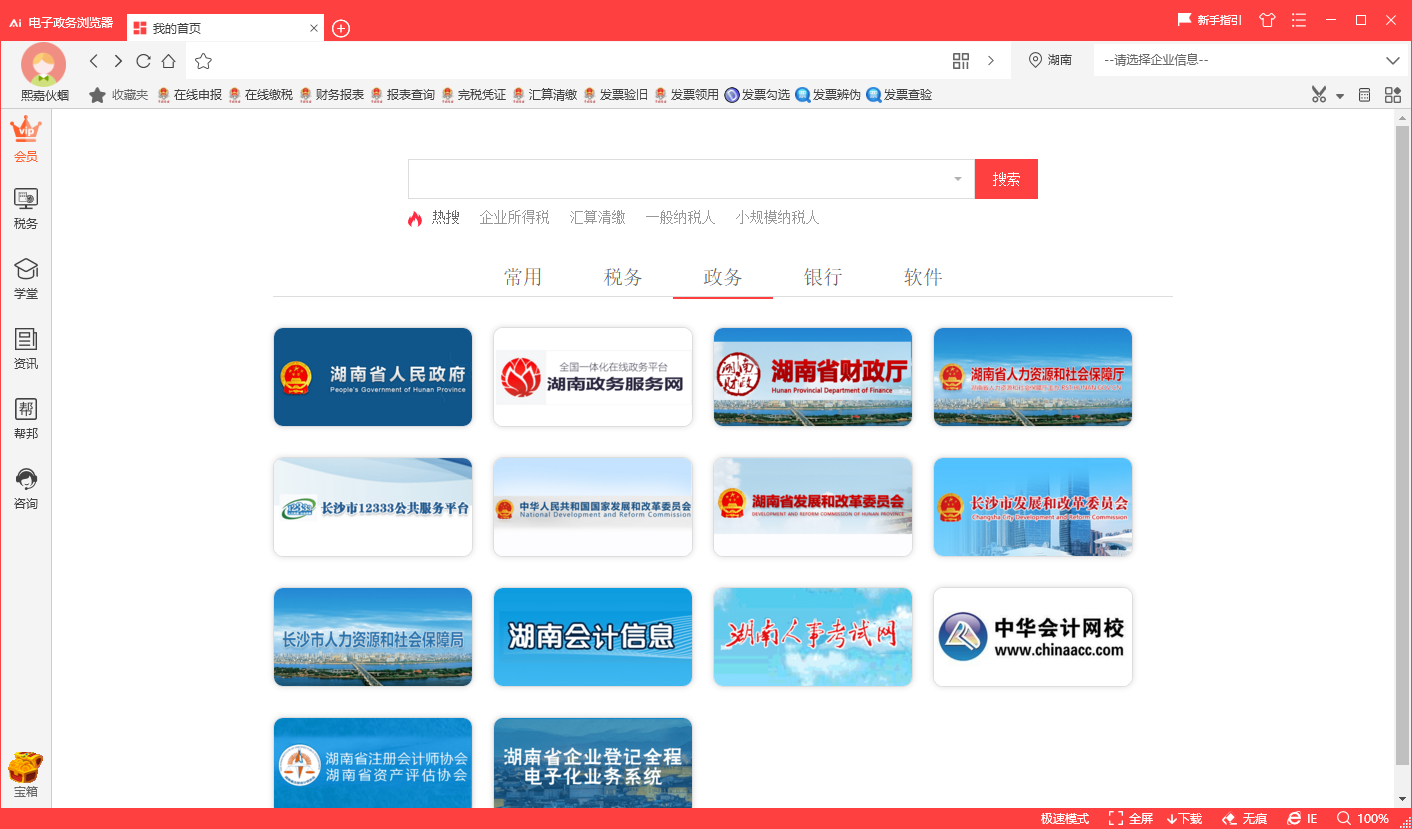
Task: Search the hot term 一般纳税人
Action: pyautogui.click(x=680, y=218)
